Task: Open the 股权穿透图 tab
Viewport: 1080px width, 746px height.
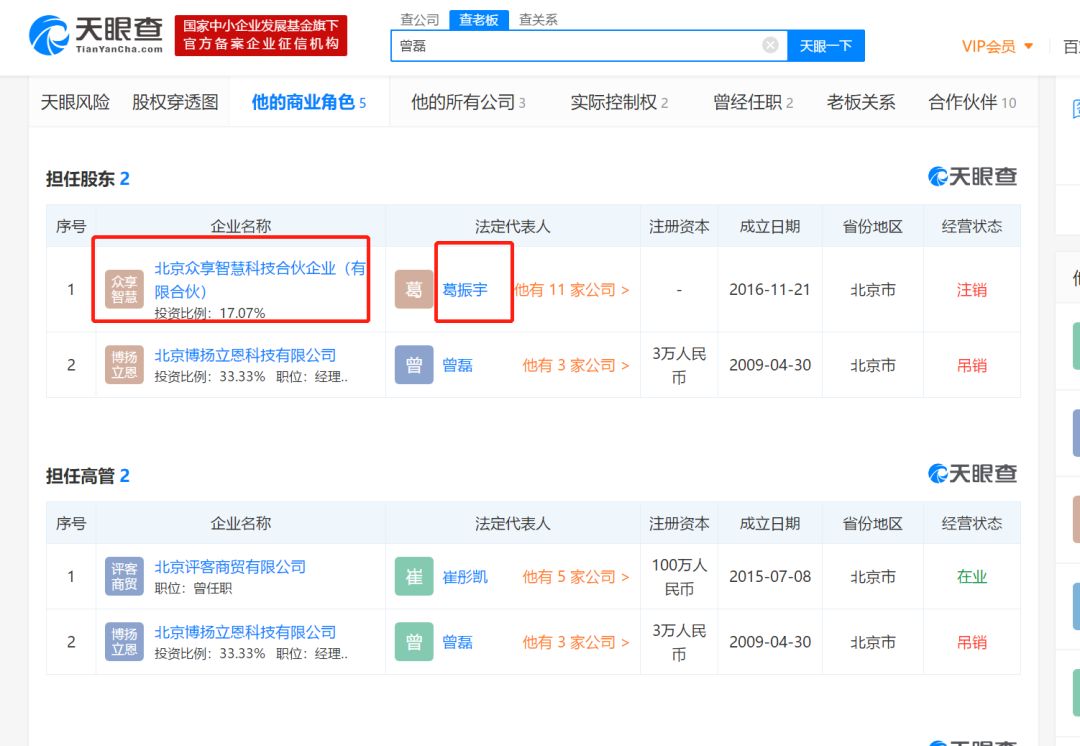Action: point(175,102)
